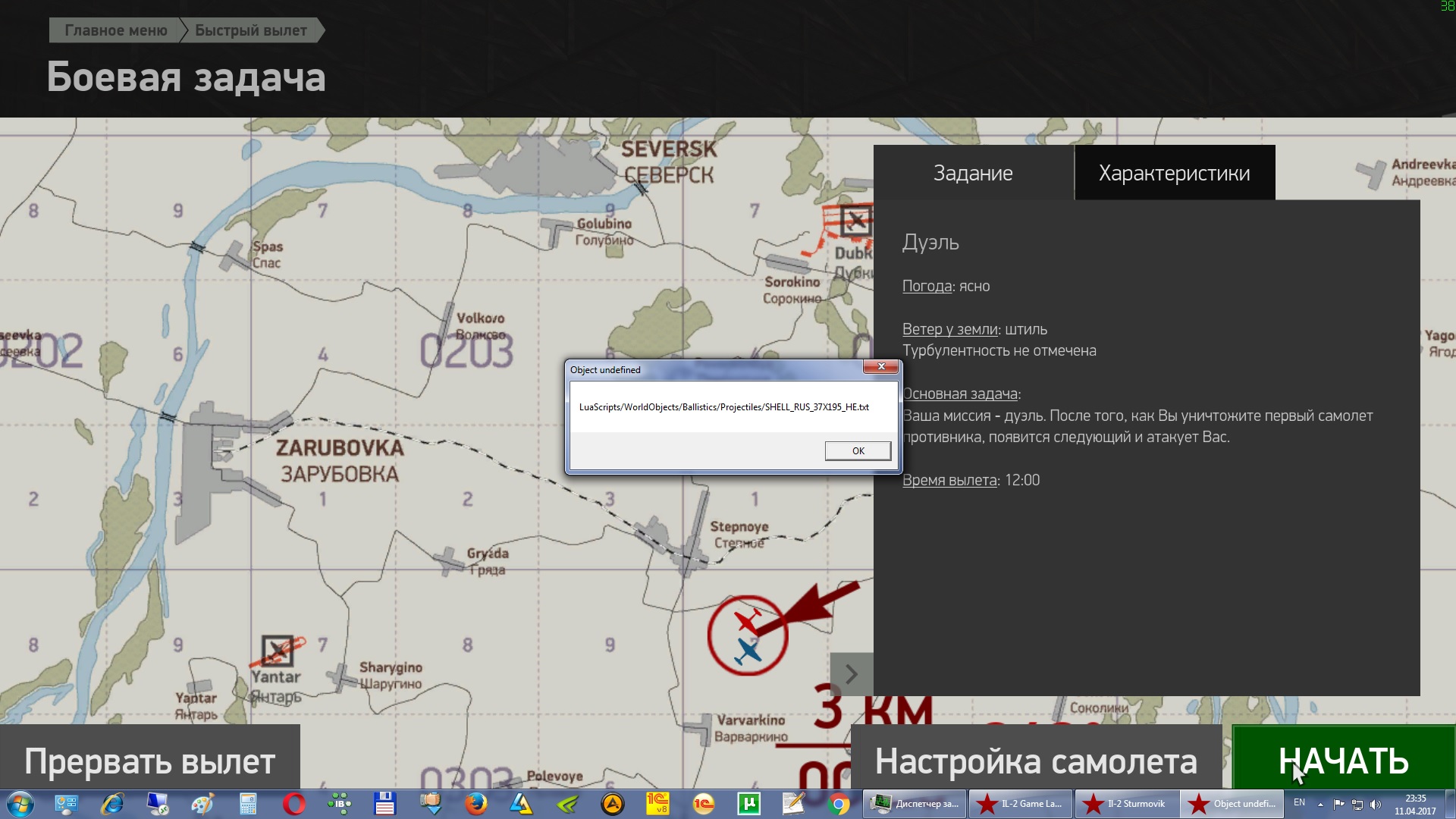The width and height of the screenshot is (1456, 819).
Task: Go to Главное меню breadcrumb
Action: click(115, 30)
